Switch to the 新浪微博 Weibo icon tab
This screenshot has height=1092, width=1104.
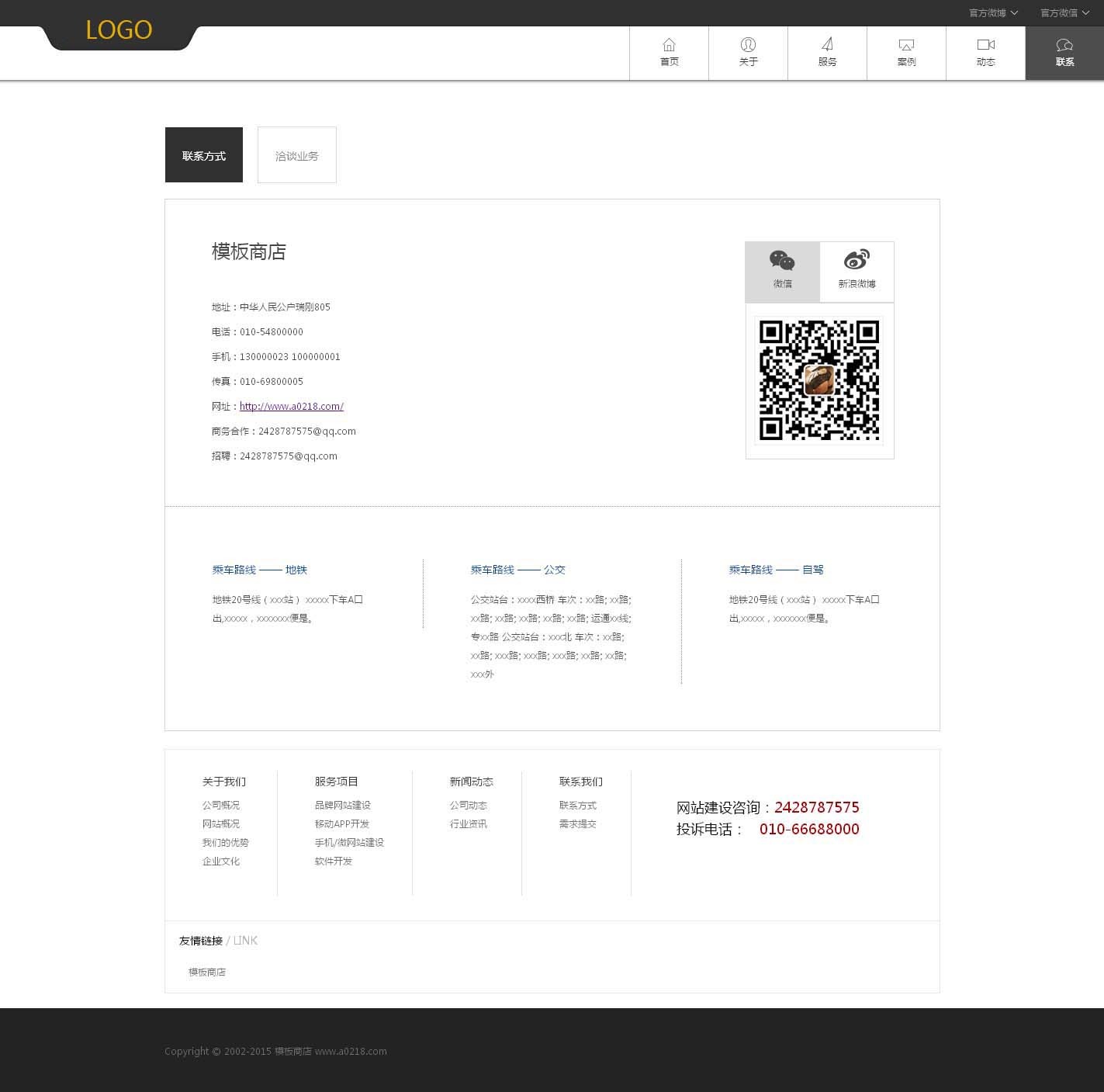pyautogui.click(x=857, y=261)
